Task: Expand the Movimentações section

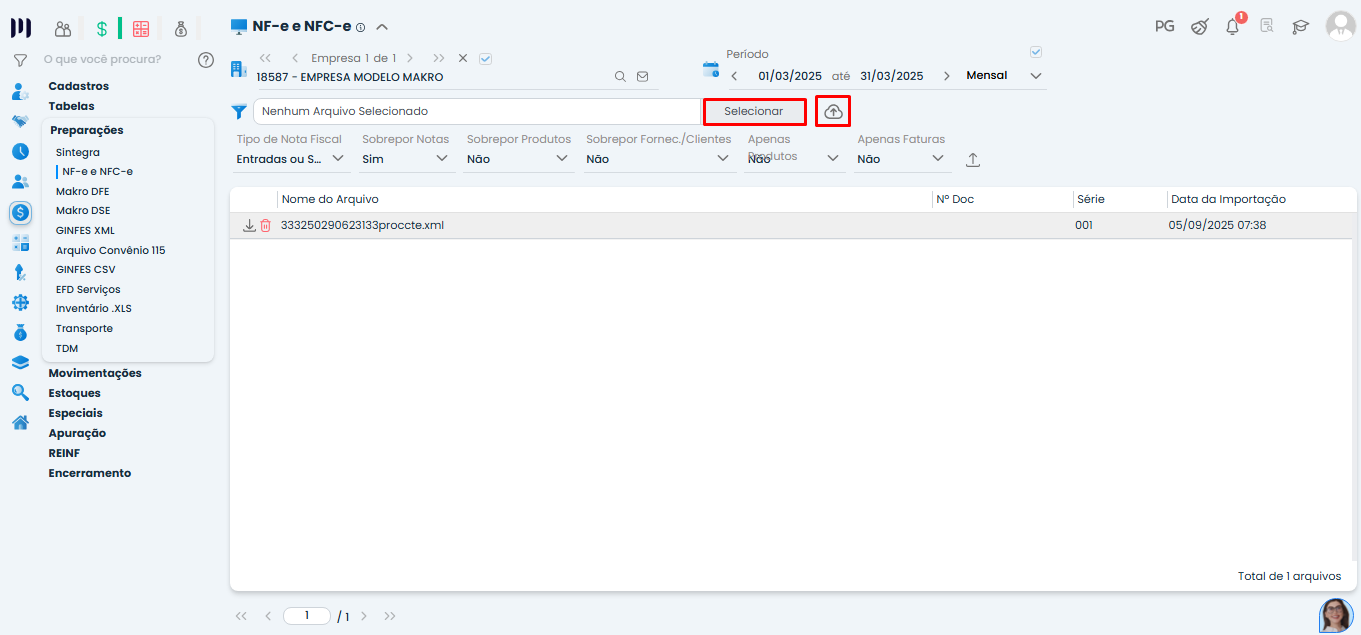Action: point(95,373)
